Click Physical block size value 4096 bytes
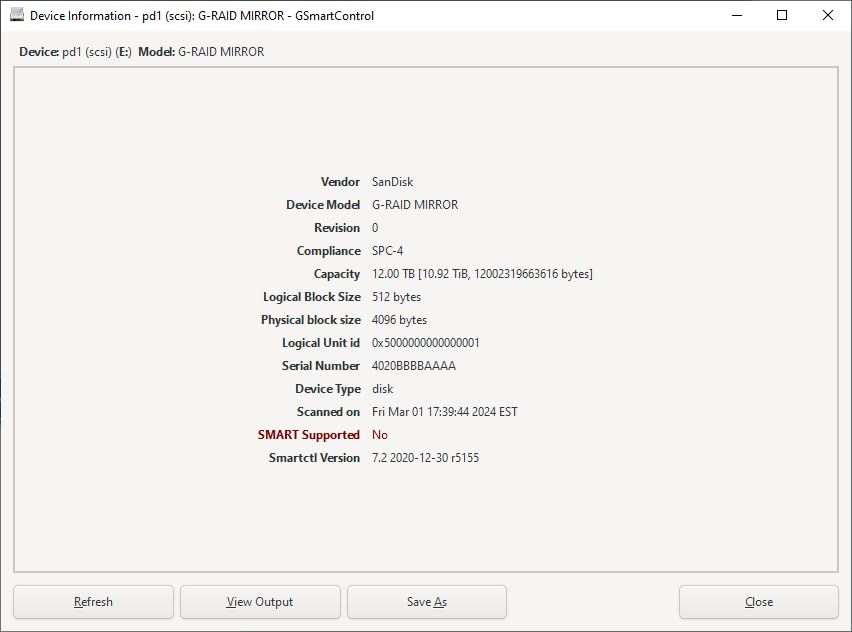852x632 pixels. 399,320
